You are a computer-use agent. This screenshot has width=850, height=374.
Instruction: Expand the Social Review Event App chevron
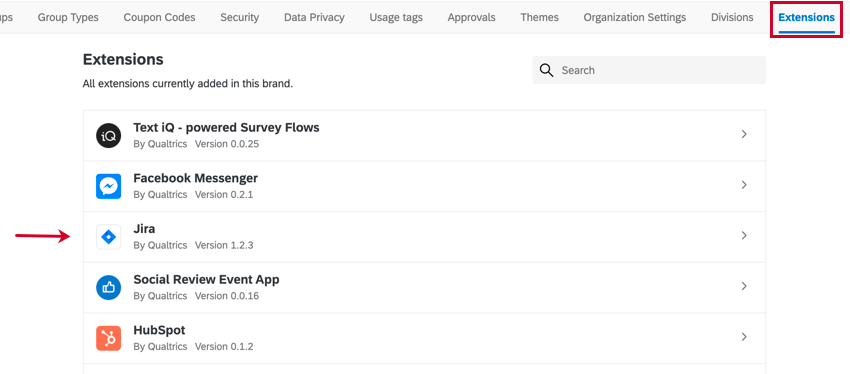tap(744, 286)
